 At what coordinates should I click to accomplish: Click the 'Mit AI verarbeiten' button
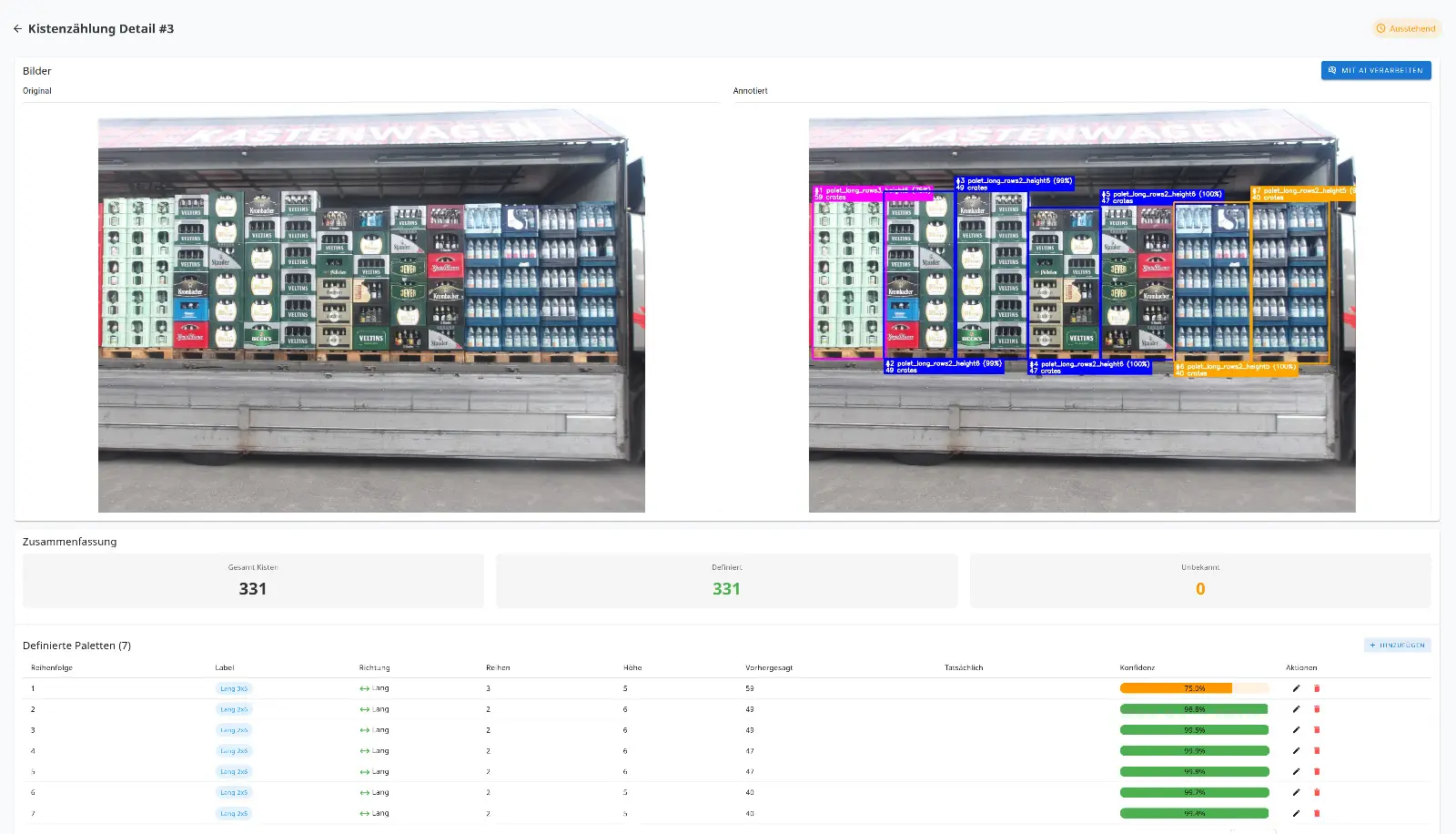coord(1376,70)
